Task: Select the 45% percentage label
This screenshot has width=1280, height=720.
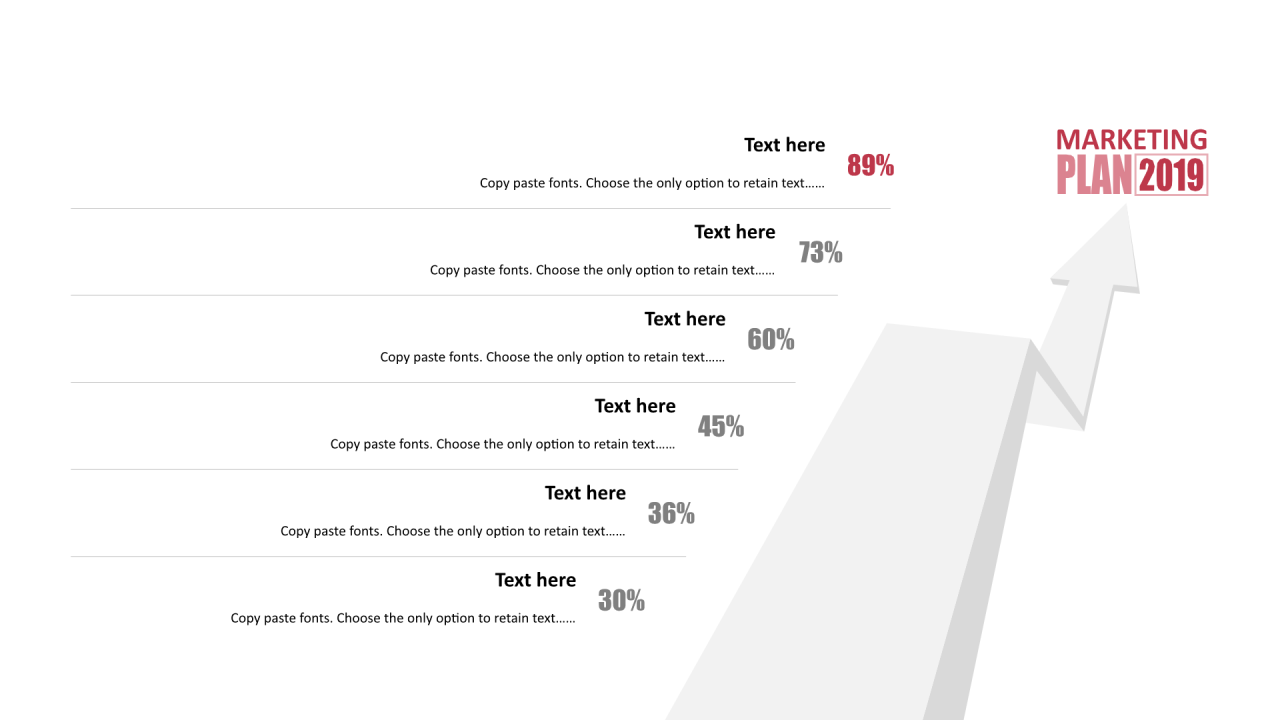Action: pyautogui.click(x=721, y=427)
